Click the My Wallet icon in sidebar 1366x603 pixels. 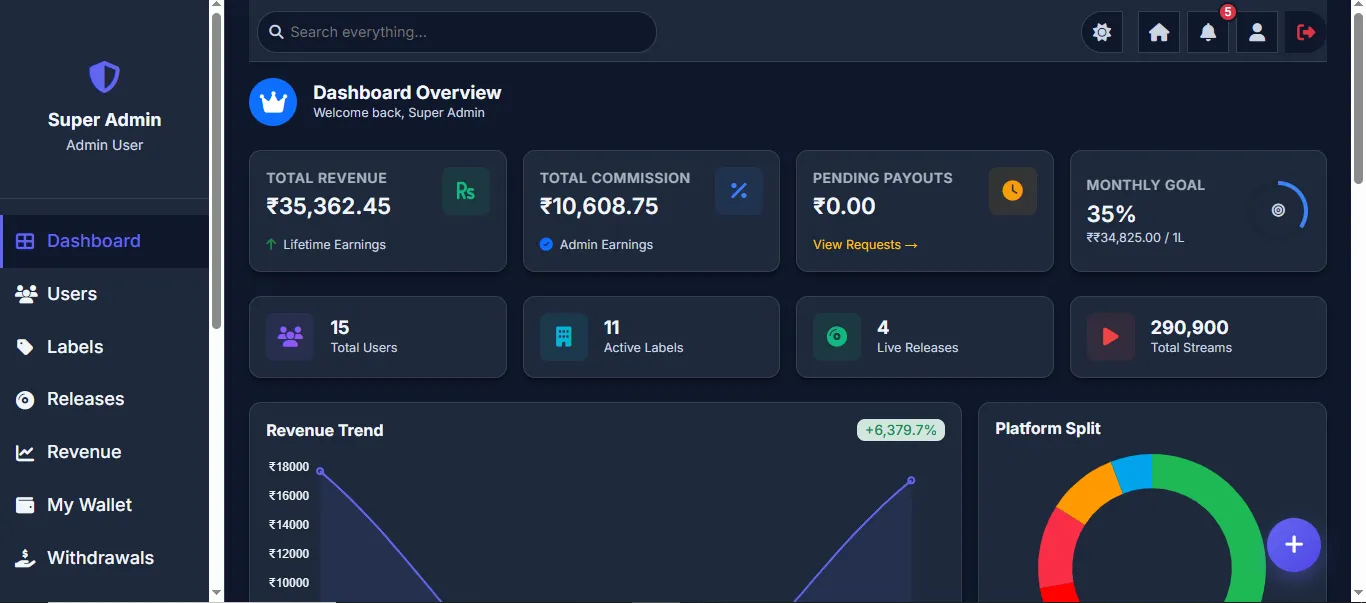click(25, 505)
